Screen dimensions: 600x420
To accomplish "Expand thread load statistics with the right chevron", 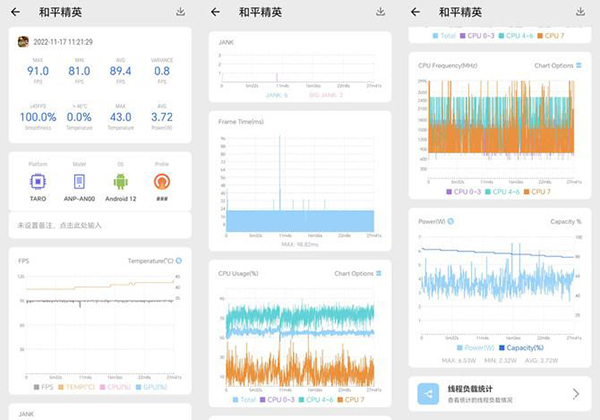I will pyautogui.click(x=575, y=393).
